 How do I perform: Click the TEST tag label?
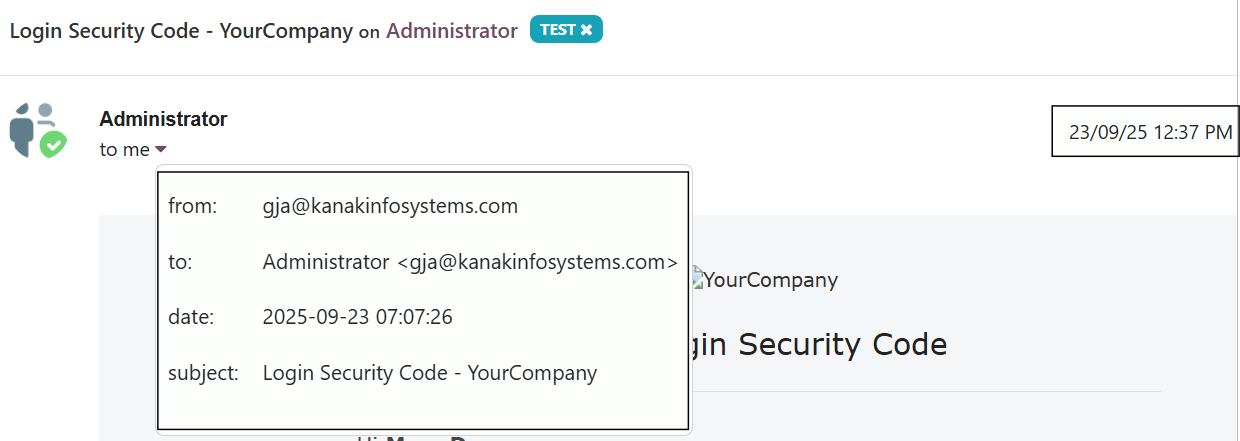click(x=558, y=30)
